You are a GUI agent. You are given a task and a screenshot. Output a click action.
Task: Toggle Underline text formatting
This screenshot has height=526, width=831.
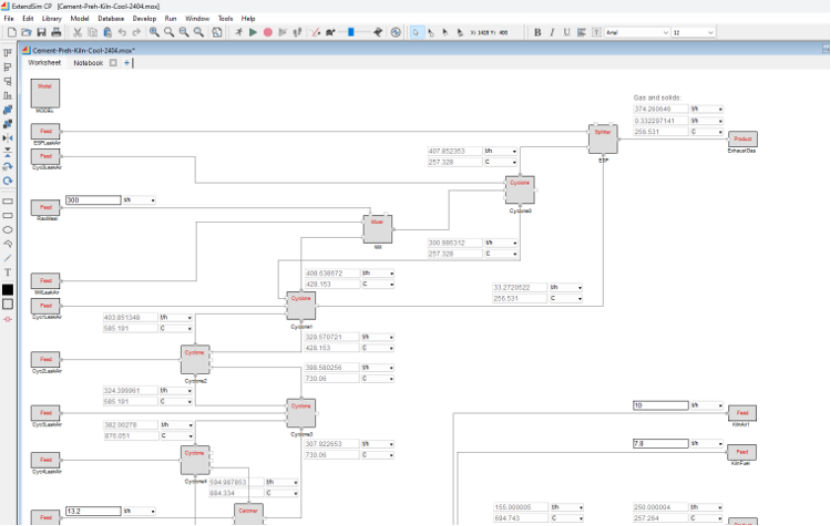(x=567, y=32)
